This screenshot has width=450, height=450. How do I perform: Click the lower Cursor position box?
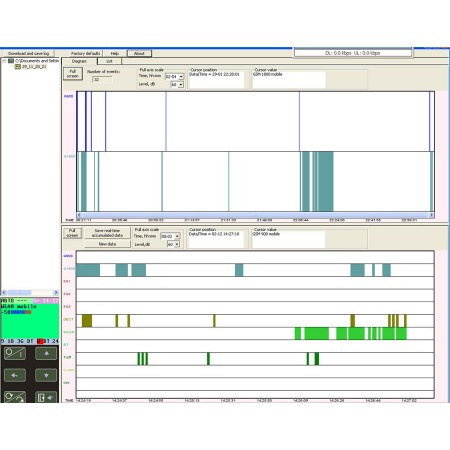click(216, 239)
